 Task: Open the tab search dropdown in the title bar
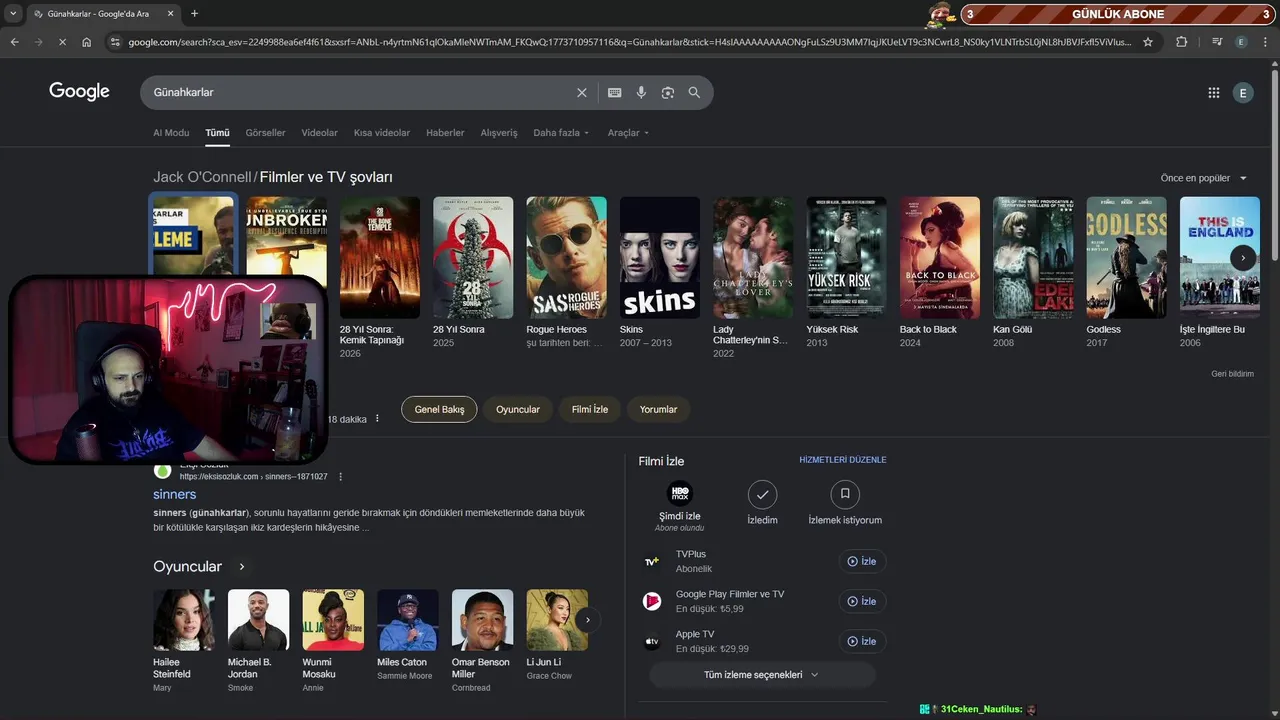pos(12,14)
